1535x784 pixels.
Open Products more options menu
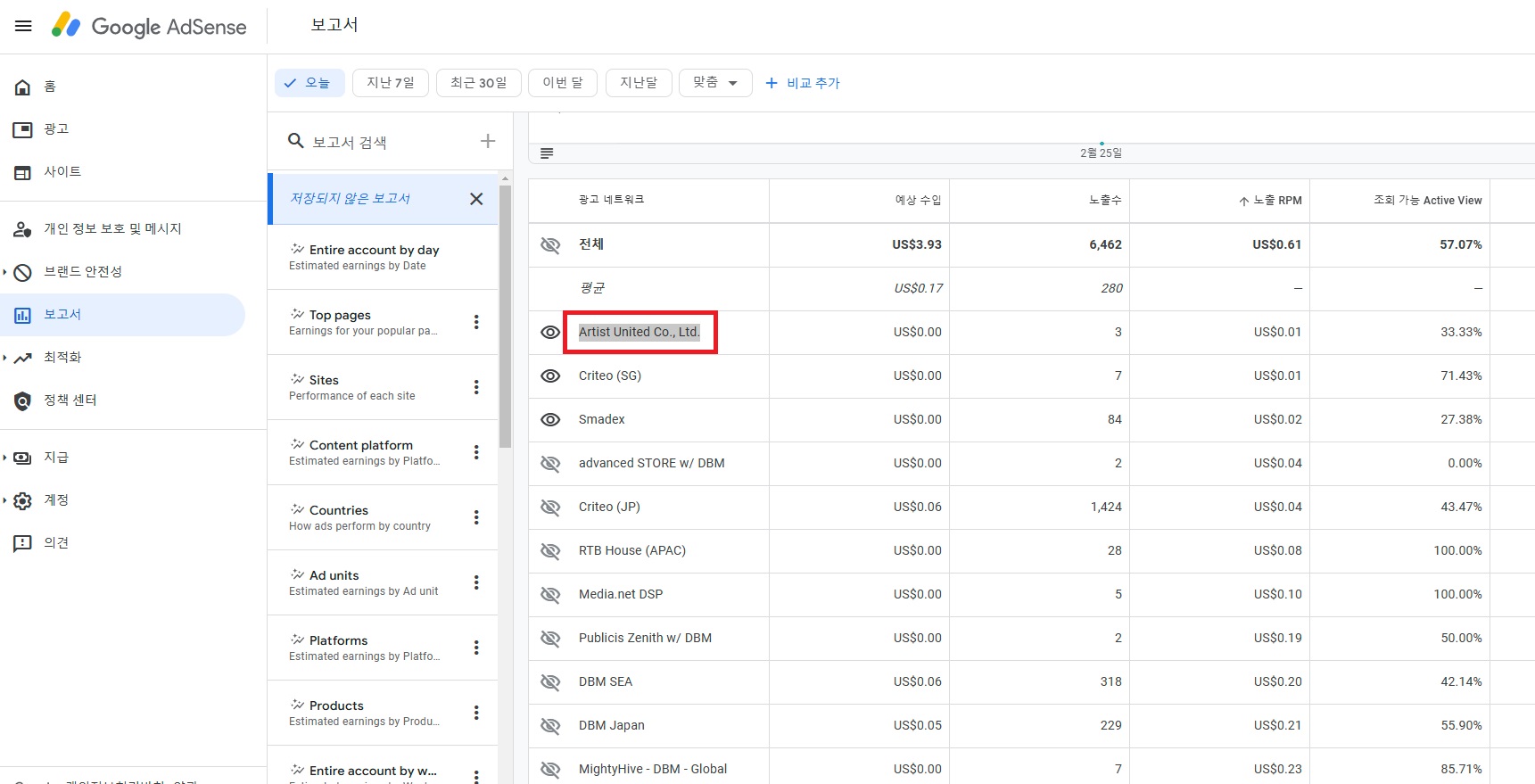[476, 713]
